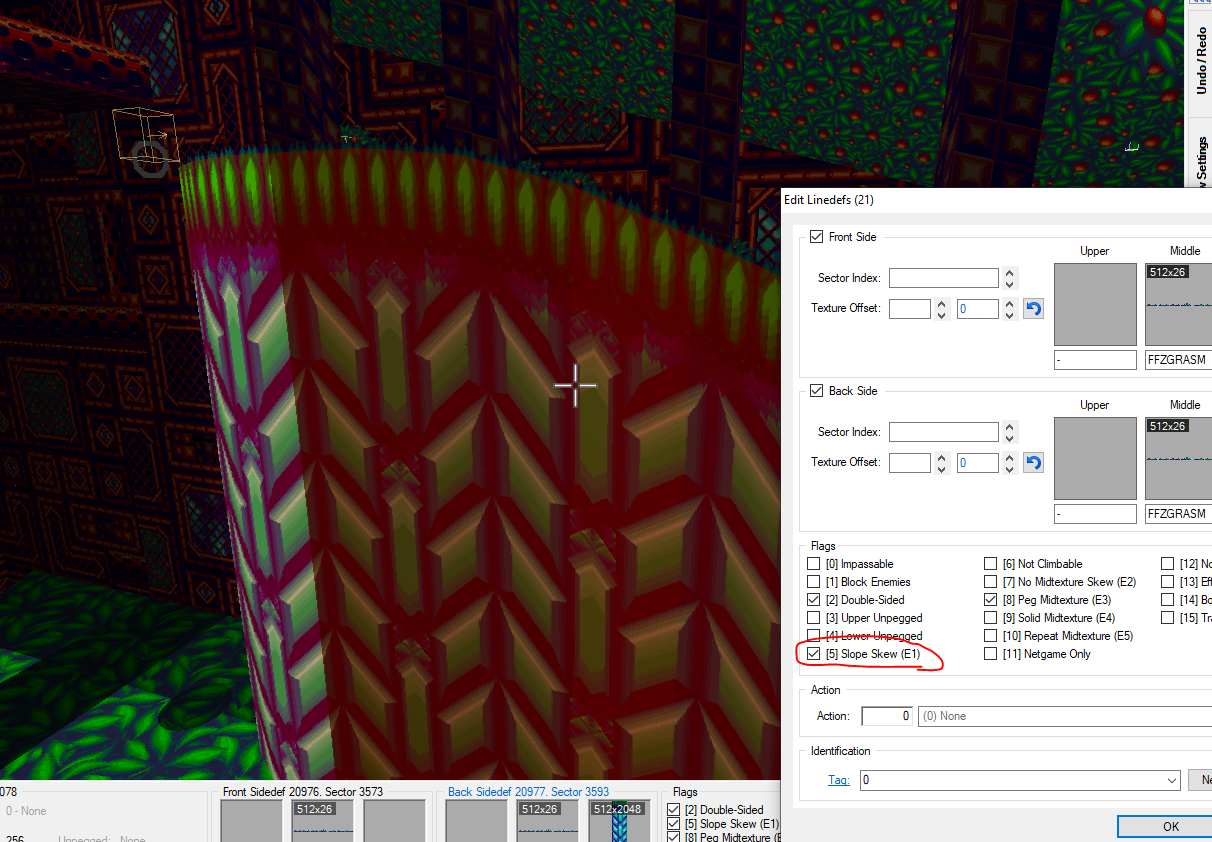Increase Front Side texture Y offset
The width and height of the screenshot is (1212, 842).
coord(1010,304)
